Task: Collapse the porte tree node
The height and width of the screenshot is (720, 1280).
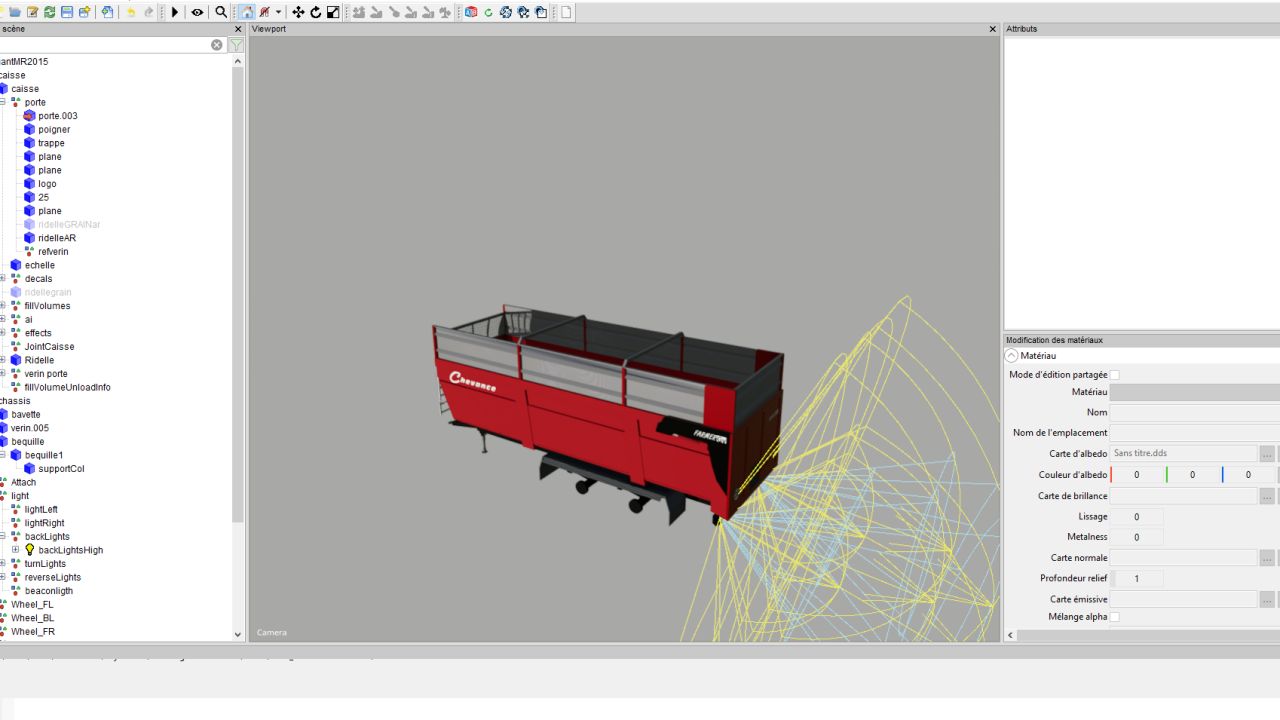Action: coord(3,102)
